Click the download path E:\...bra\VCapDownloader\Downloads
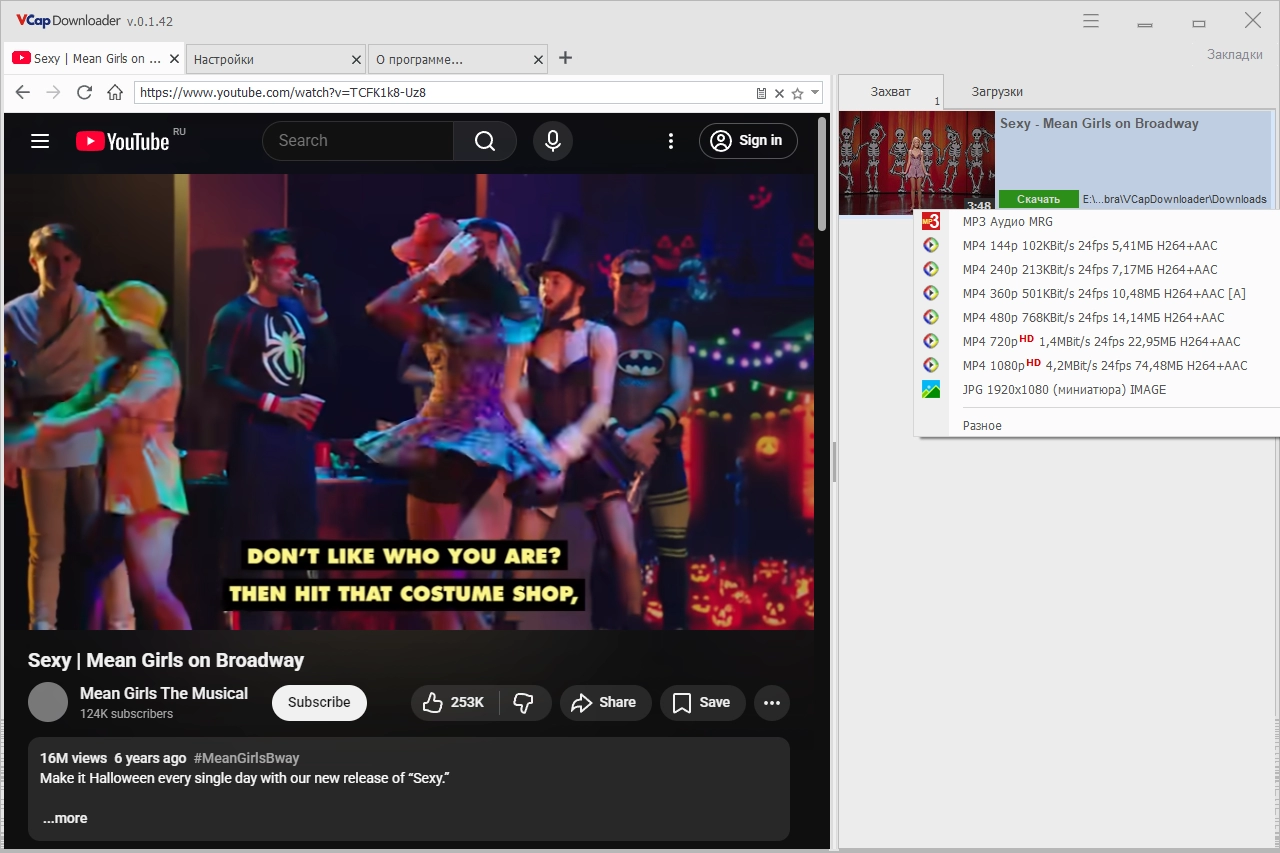 point(1175,199)
